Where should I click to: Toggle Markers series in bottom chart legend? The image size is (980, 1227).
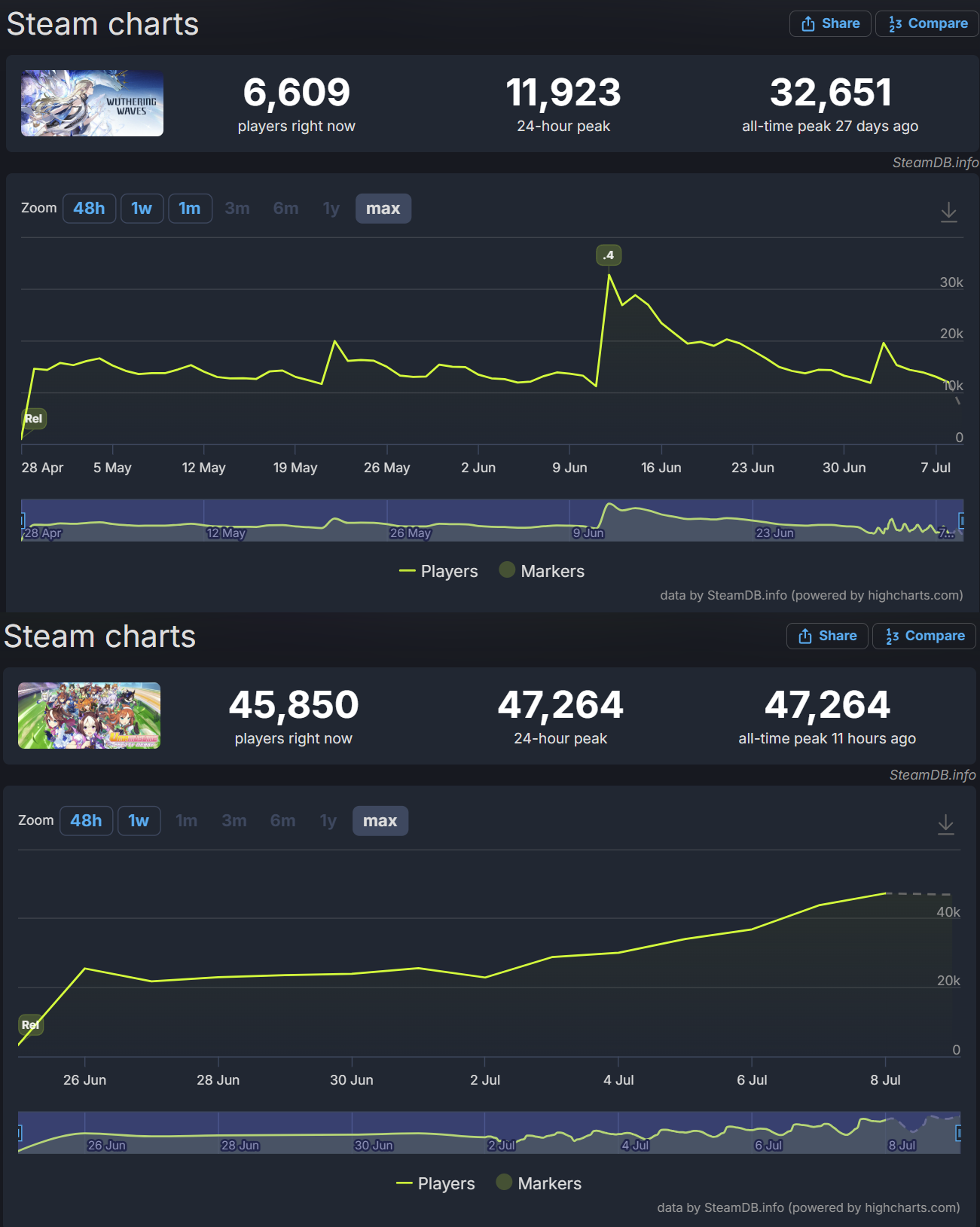pyautogui.click(x=539, y=1183)
